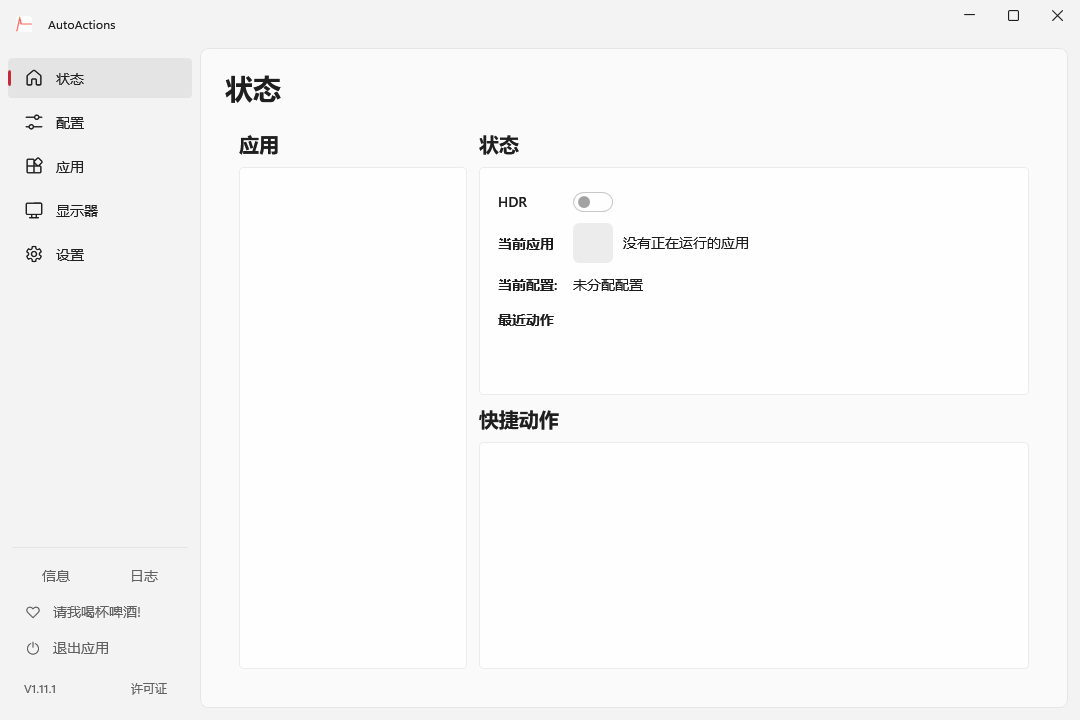Image resolution: width=1080 pixels, height=720 pixels.
Task: Click the V1.11.1 version text
Action: coord(40,689)
